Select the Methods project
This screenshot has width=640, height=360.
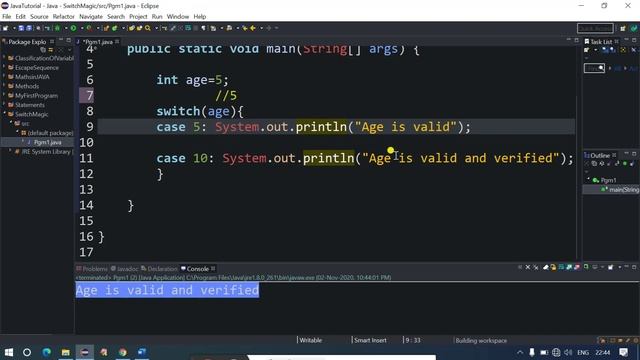click(x=27, y=86)
